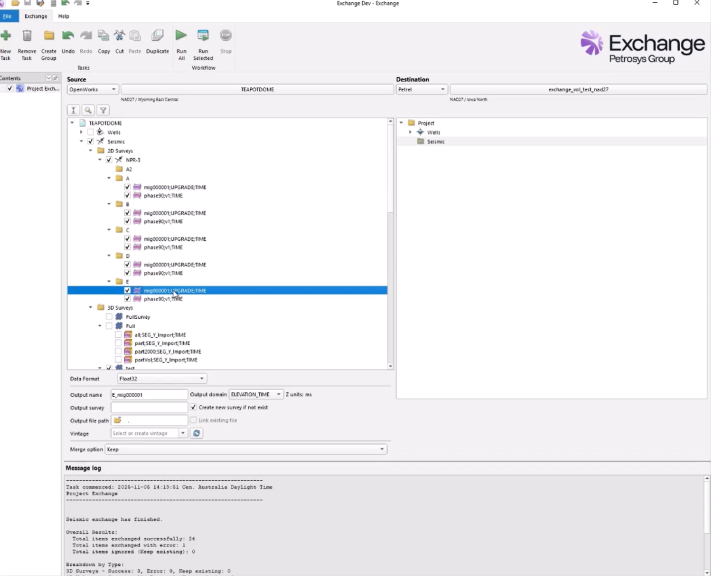The width and height of the screenshot is (711, 576).
Task: Click the Create Group folder icon
Action: [48, 37]
